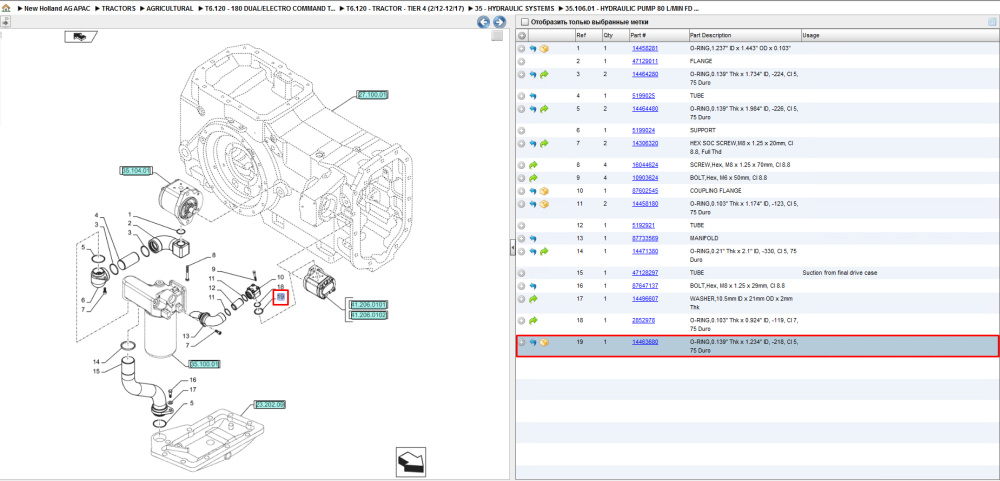Open part number link 14463680
This screenshot has height=481, width=1000.
click(645, 342)
